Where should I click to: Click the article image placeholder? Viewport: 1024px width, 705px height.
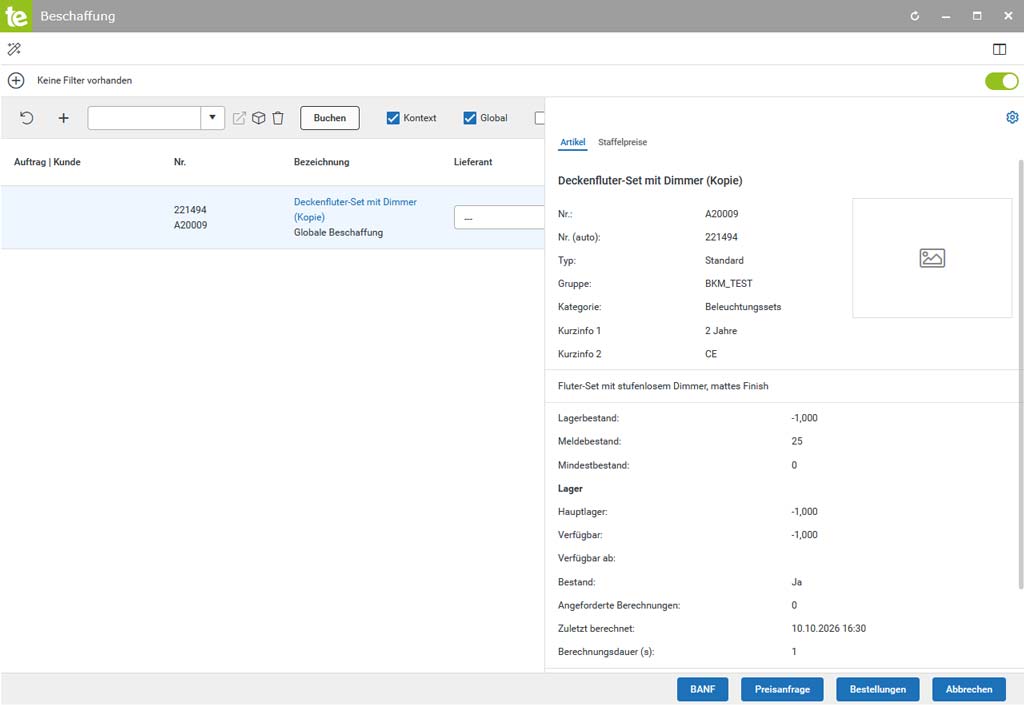click(932, 258)
